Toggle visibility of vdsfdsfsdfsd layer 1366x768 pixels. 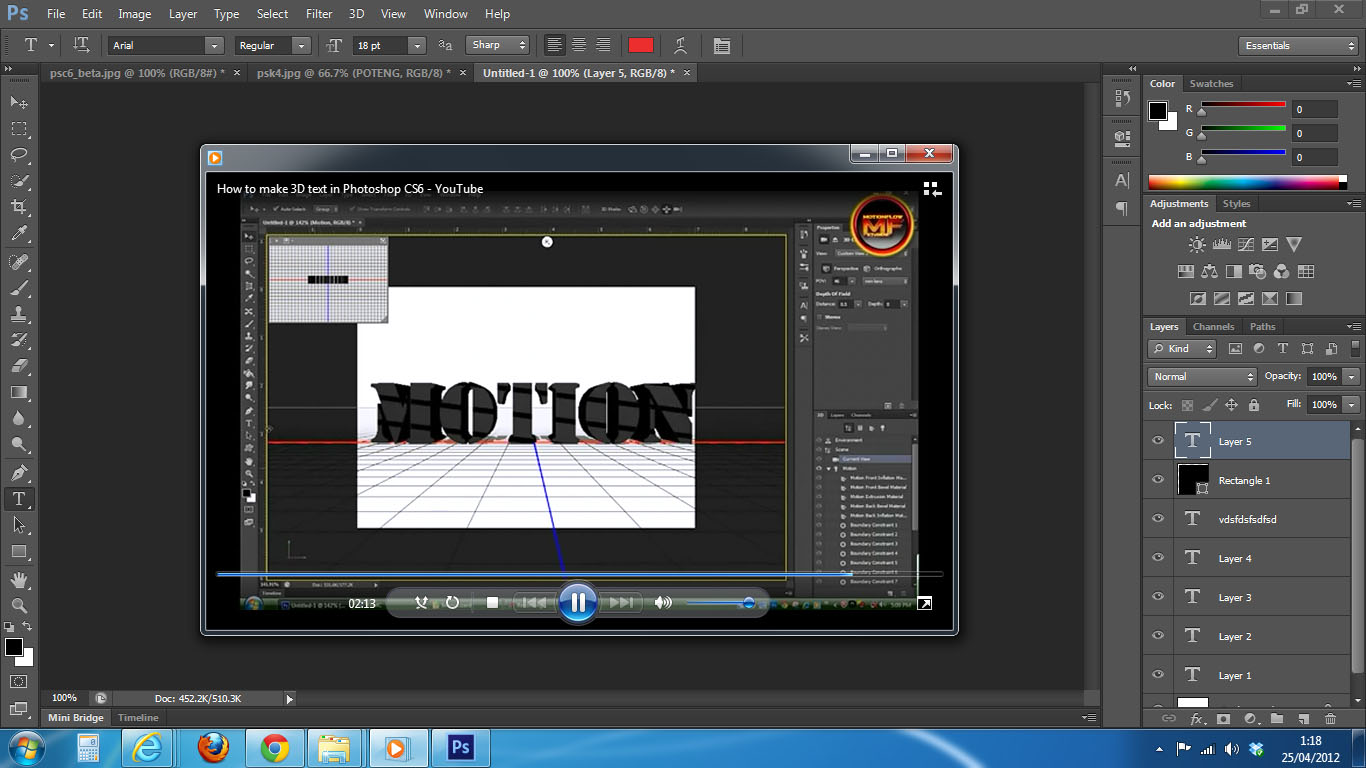1158,519
